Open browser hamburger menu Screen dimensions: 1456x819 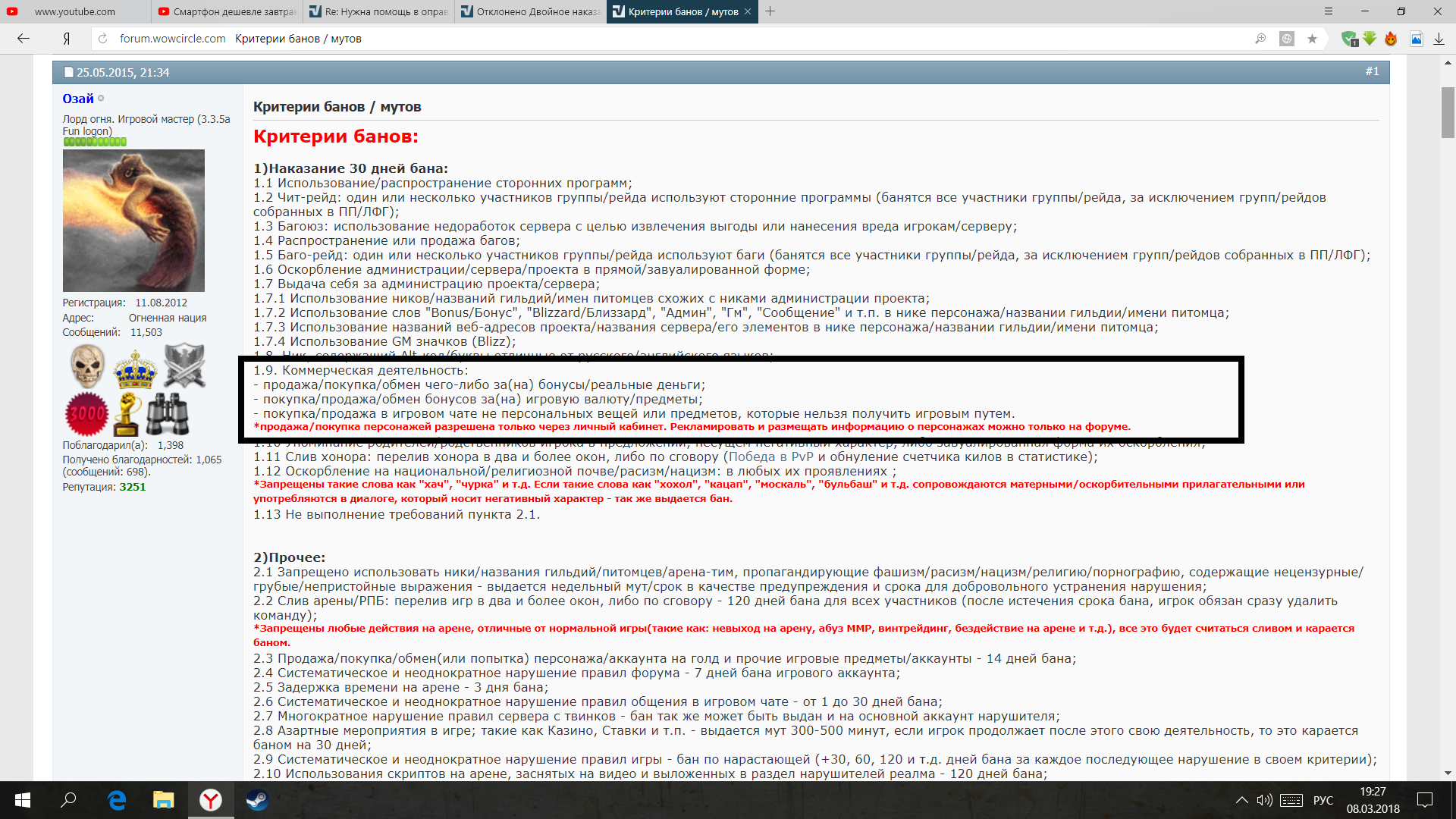[x=1328, y=11]
